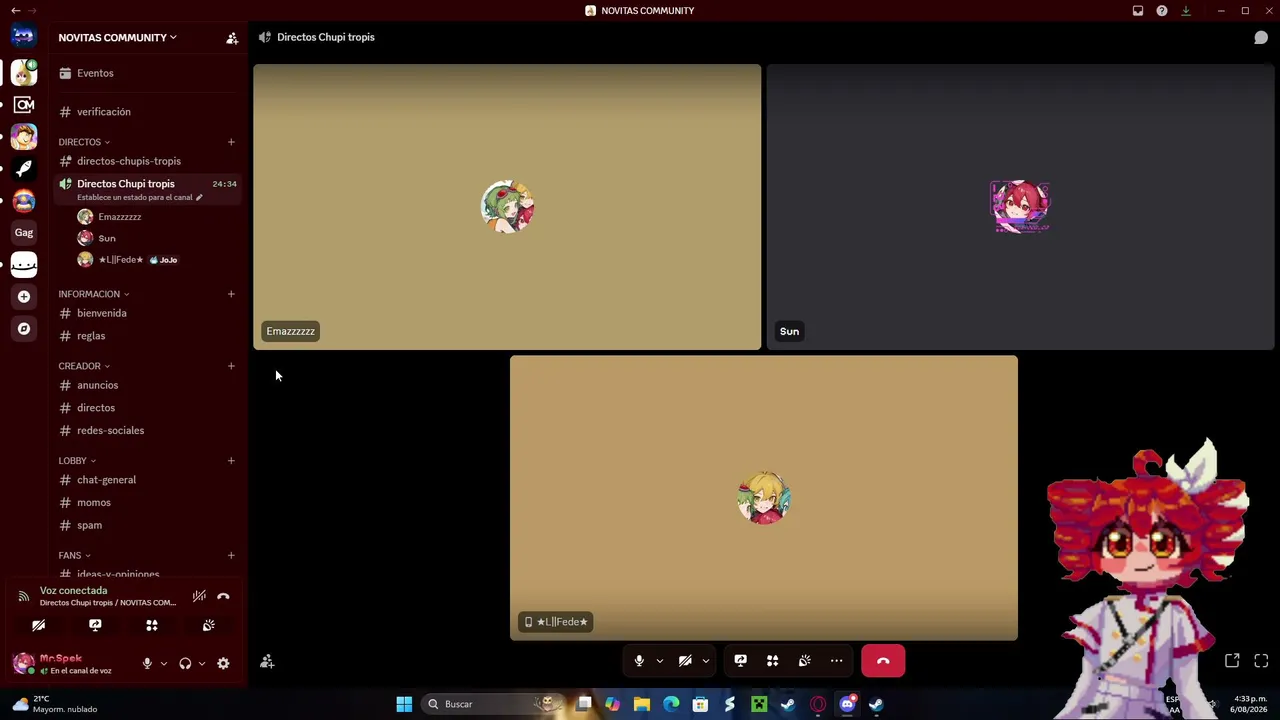This screenshot has width=1280, height=720.
Task: Focus the Emazzzzzz video tile
Action: [507, 207]
